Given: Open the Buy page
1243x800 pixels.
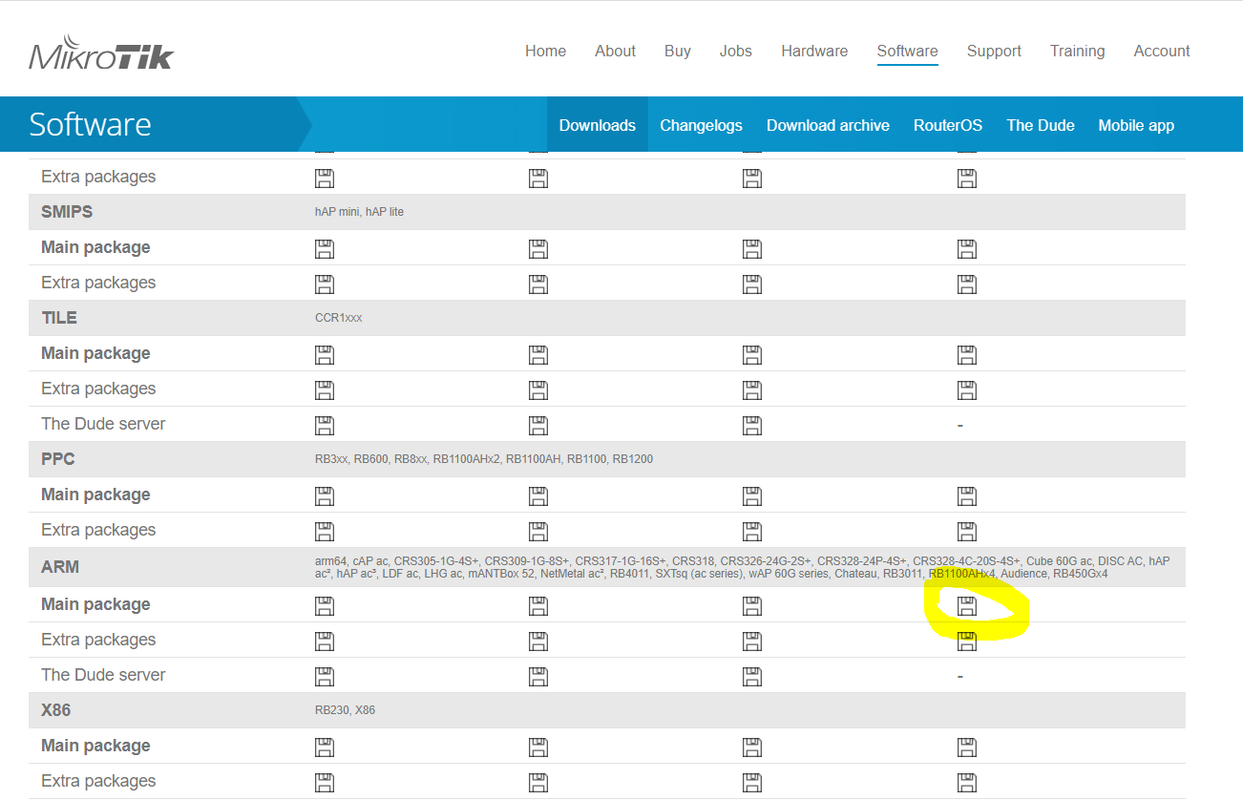Looking at the screenshot, I should point(677,51).
